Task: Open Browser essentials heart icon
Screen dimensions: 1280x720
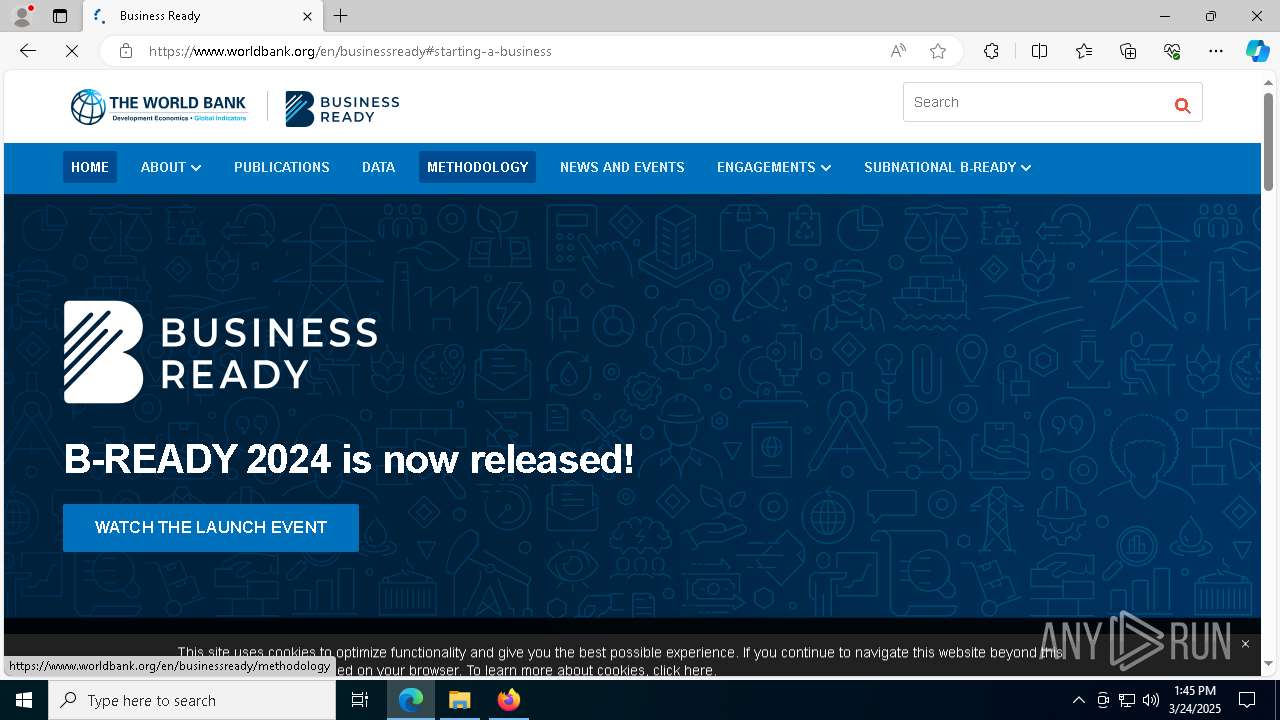Action: coord(1172,51)
